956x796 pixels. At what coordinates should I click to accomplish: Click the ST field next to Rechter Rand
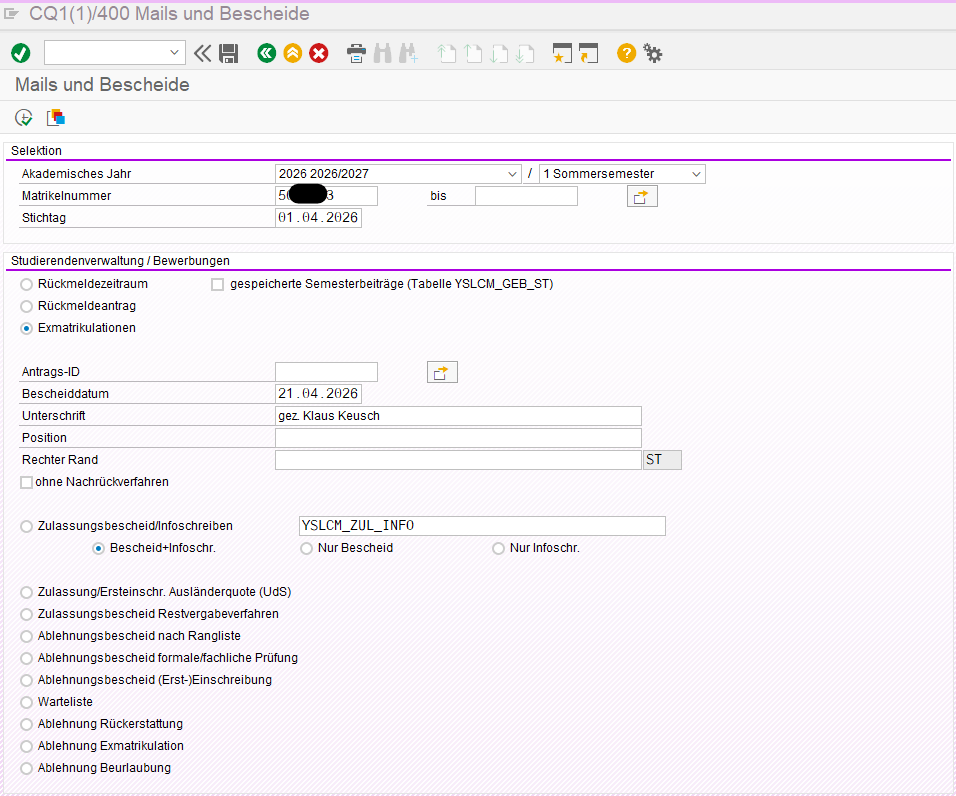[662, 460]
